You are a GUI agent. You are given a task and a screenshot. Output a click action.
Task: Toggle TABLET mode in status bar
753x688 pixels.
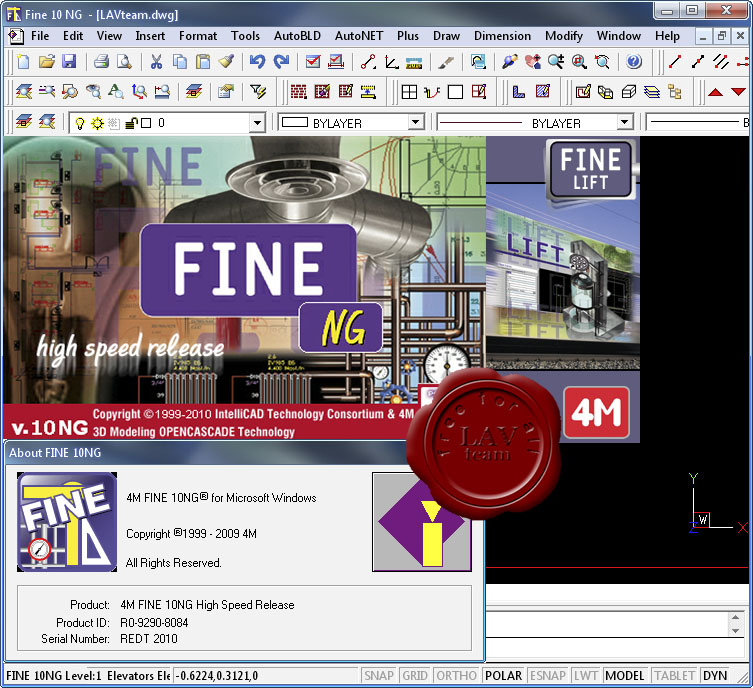coord(674,676)
